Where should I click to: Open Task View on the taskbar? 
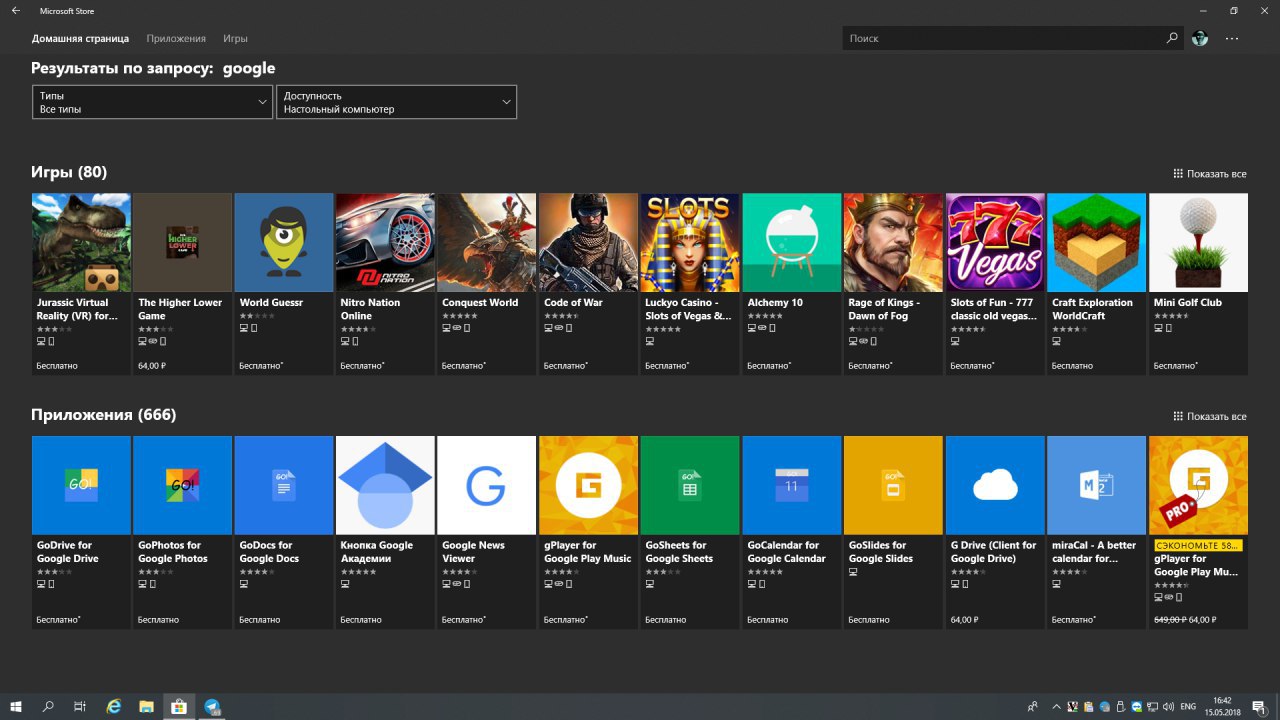click(x=80, y=706)
